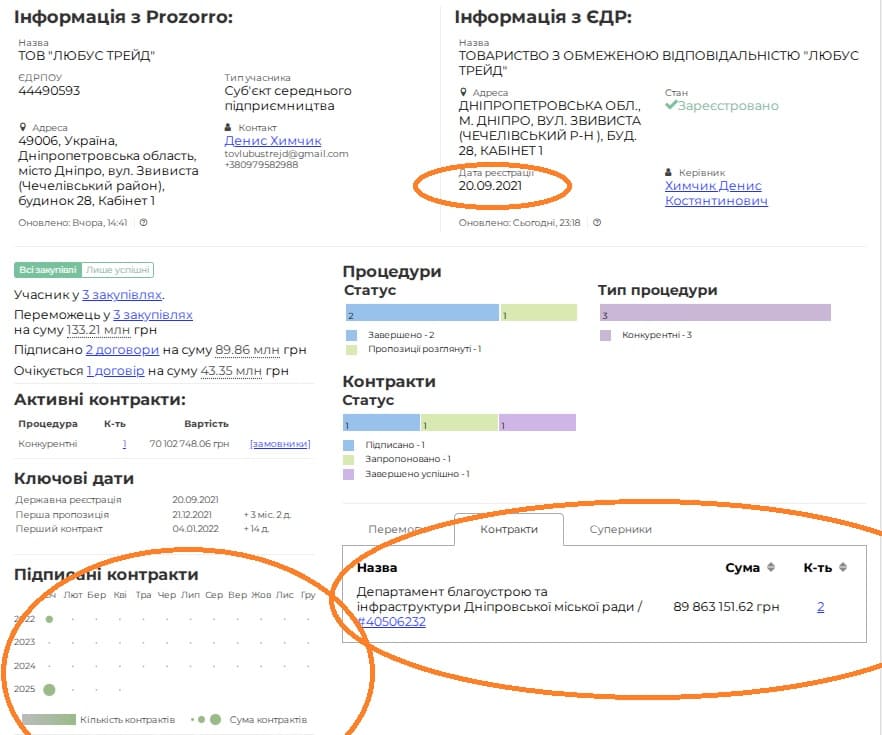Click the purple 'Конкурентні' procedure type bar
This screenshot has width=882, height=735.
click(x=714, y=313)
